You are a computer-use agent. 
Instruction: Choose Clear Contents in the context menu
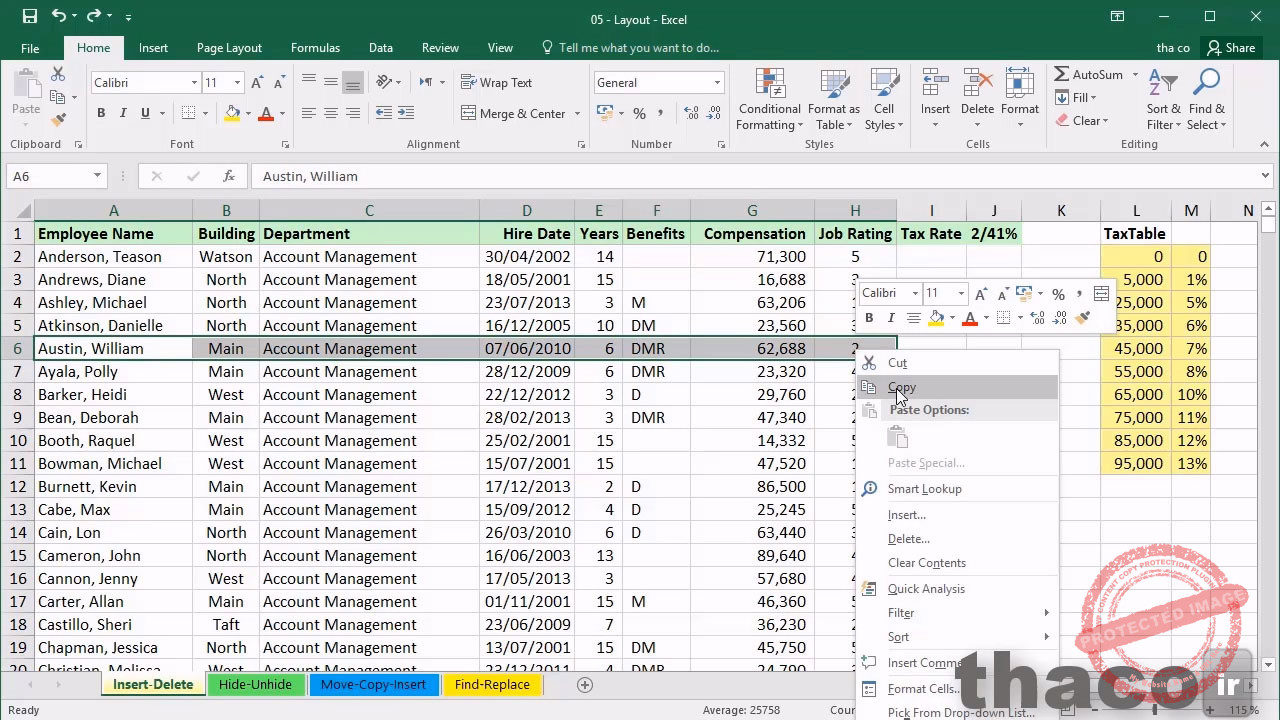tap(957, 563)
